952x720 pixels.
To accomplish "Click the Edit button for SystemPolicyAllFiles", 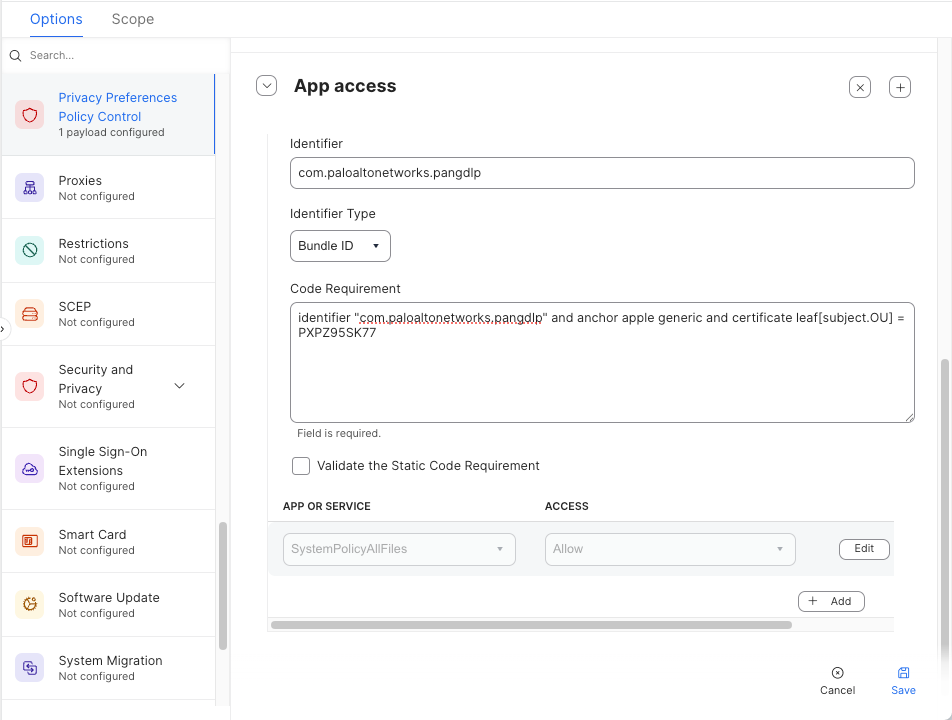I will 864,549.
